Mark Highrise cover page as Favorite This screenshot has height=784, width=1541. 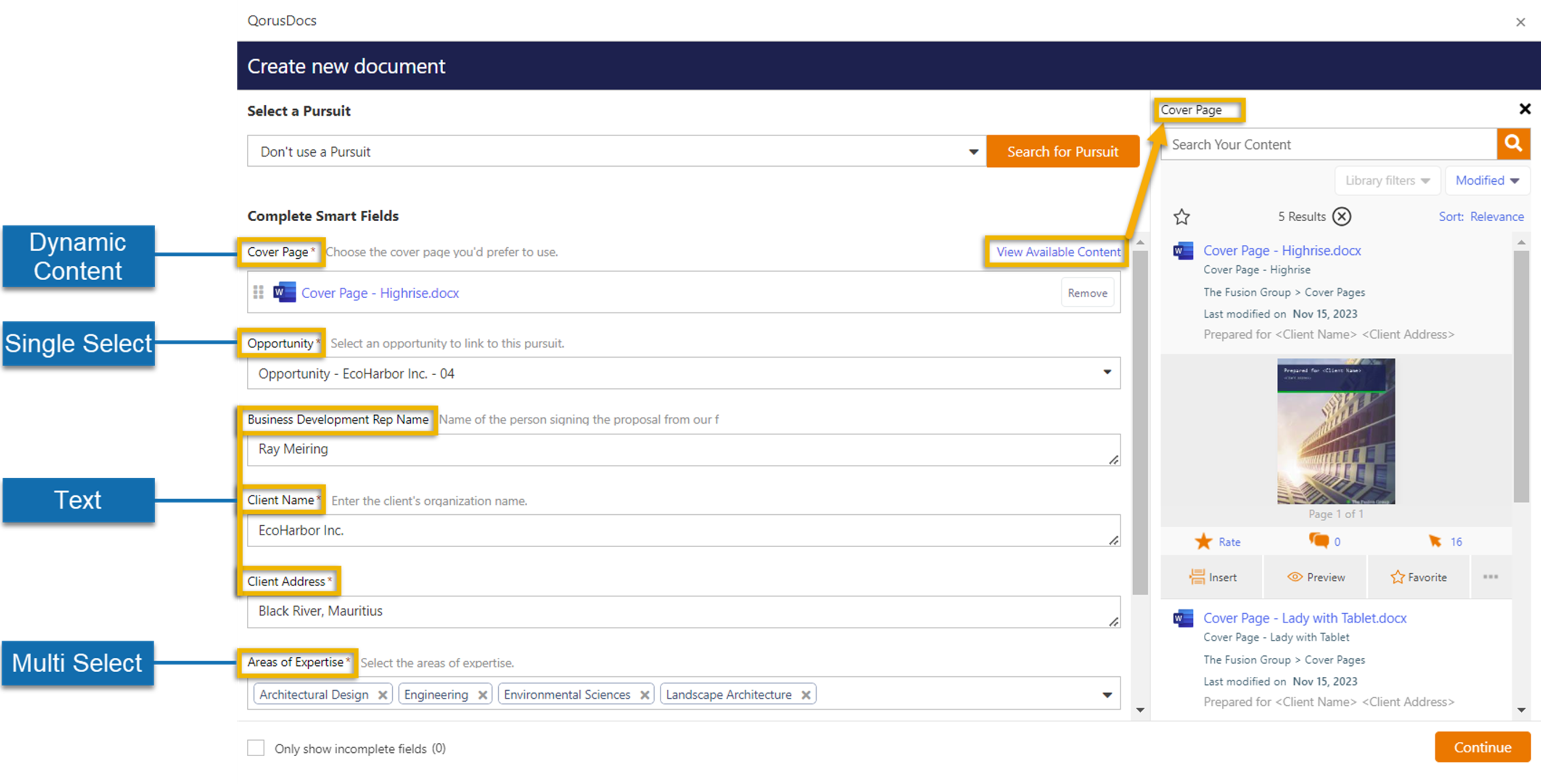1418,577
